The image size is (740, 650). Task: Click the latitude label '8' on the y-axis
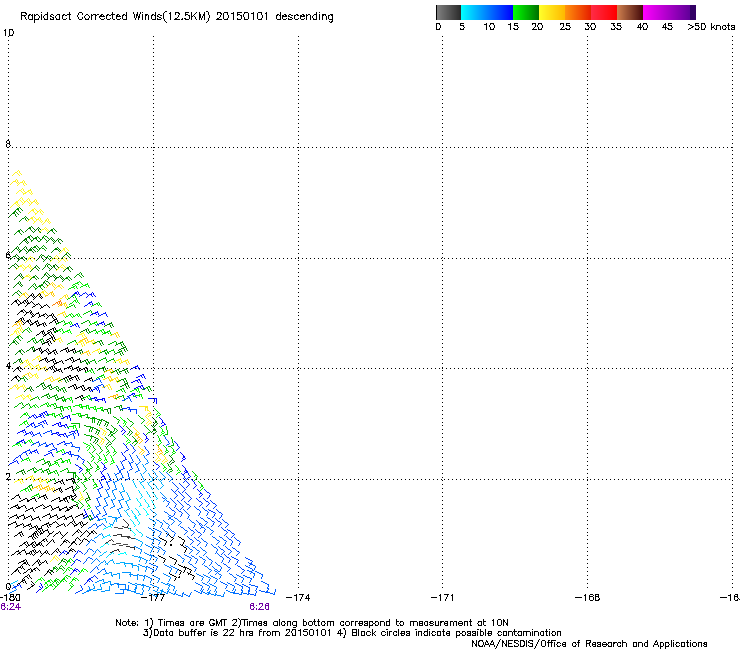click(8, 144)
